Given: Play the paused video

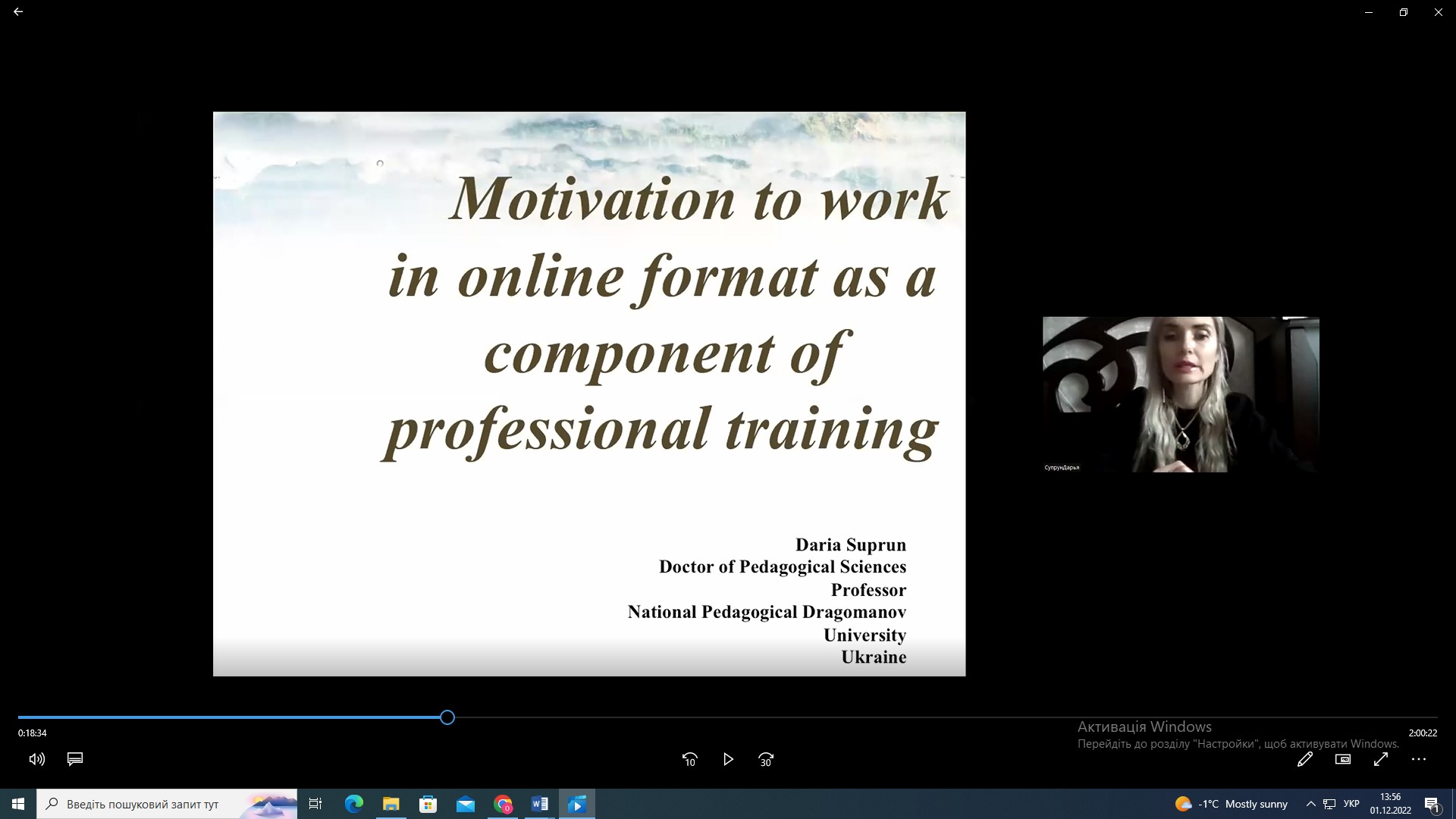Looking at the screenshot, I should click(x=728, y=759).
